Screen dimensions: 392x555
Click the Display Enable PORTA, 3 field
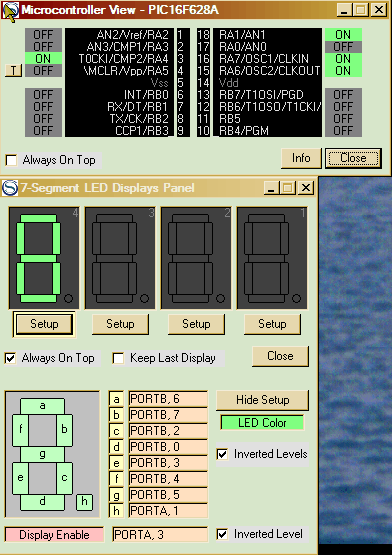160,534
